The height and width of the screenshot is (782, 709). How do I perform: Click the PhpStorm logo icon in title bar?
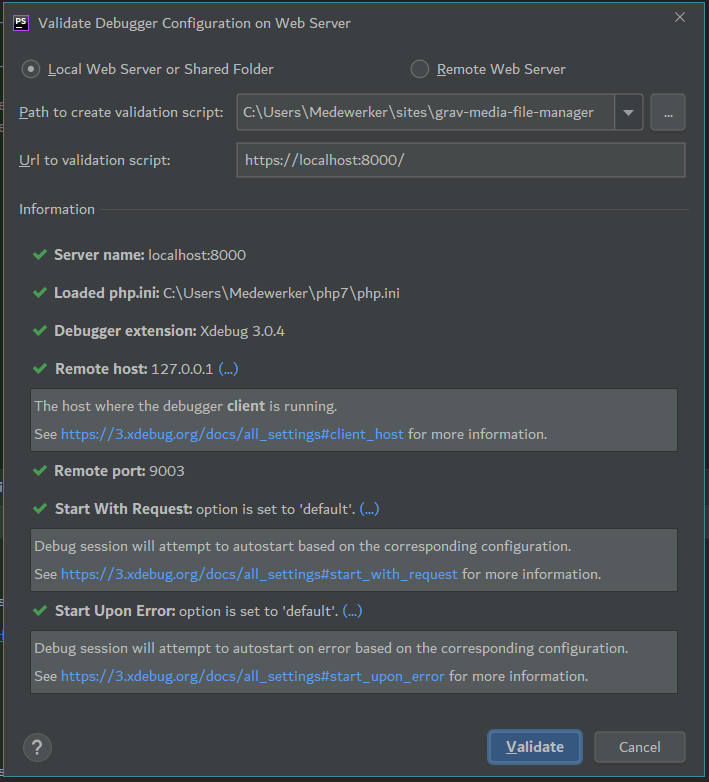pyautogui.click(x=21, y=23)
